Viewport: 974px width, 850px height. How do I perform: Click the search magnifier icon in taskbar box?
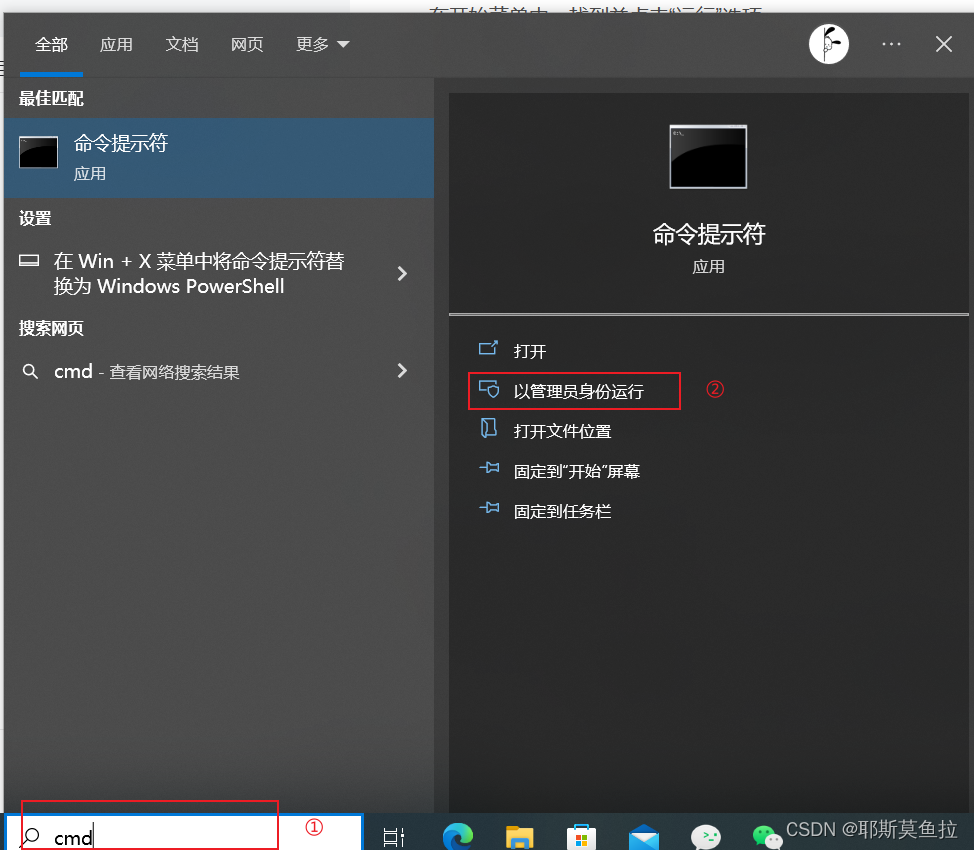[30, 837]
